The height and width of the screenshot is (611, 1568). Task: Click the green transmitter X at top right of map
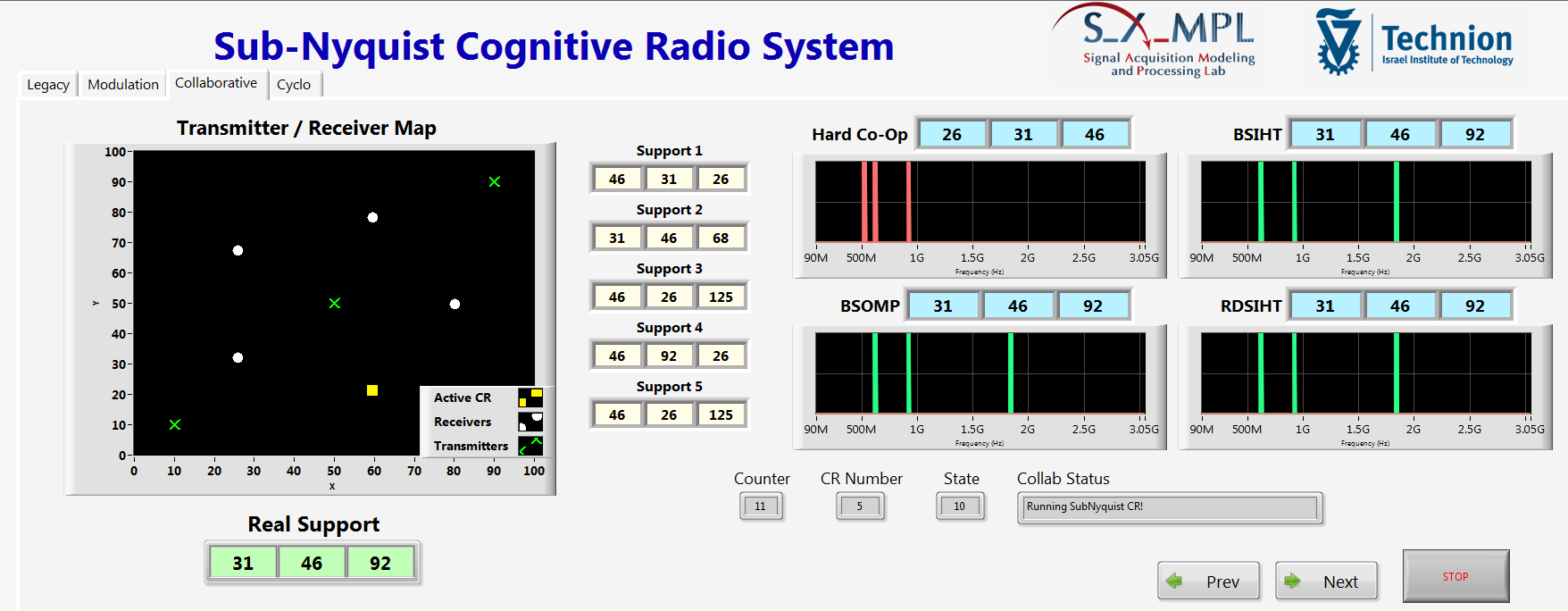pyautogui.click(x=495, y=181)
